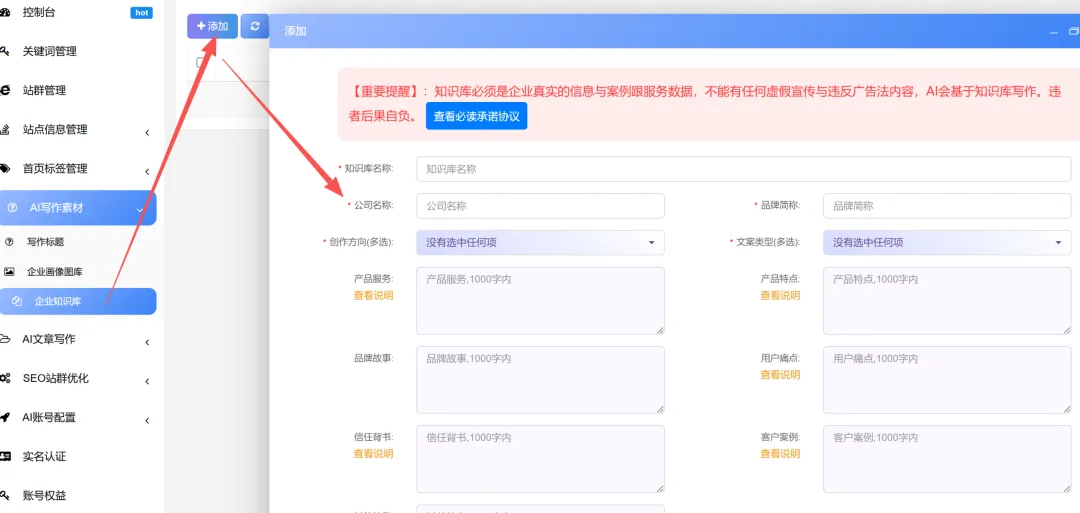Click the tags icon beside 首页标签管理
Image resolution: width=1080 pixels, height=513 pixels.
pos(5,169)
